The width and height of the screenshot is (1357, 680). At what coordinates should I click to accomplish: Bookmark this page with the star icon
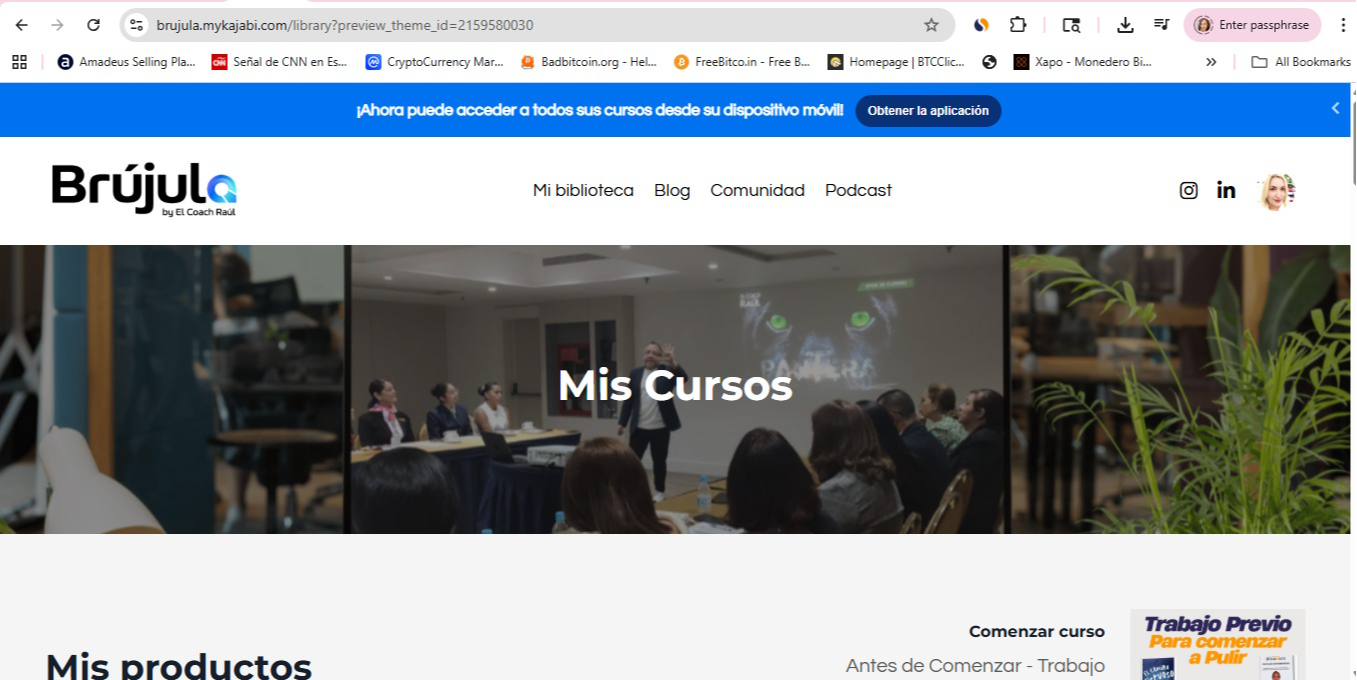pos(931,25)
